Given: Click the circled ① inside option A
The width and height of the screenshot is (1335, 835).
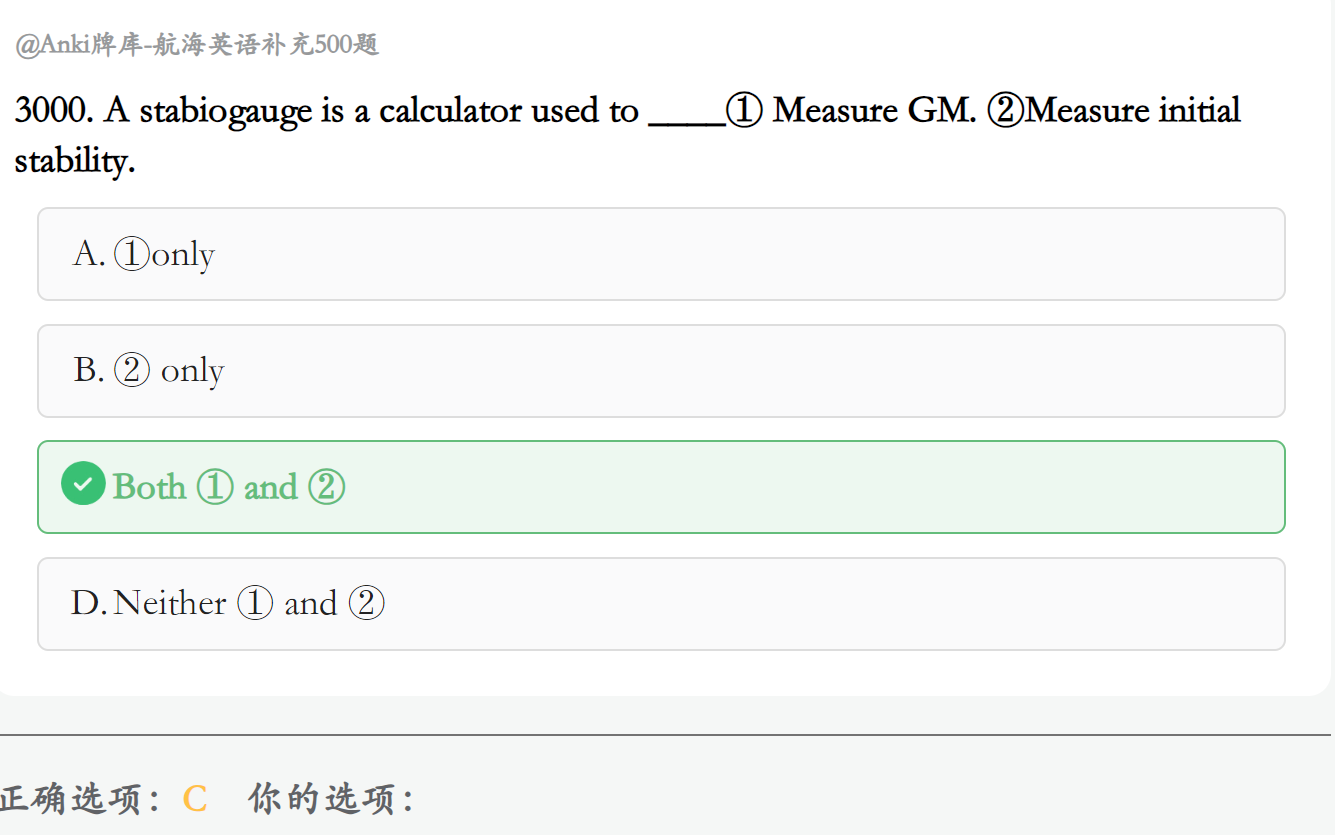Looking at the screenshot, I should [131, 254].
